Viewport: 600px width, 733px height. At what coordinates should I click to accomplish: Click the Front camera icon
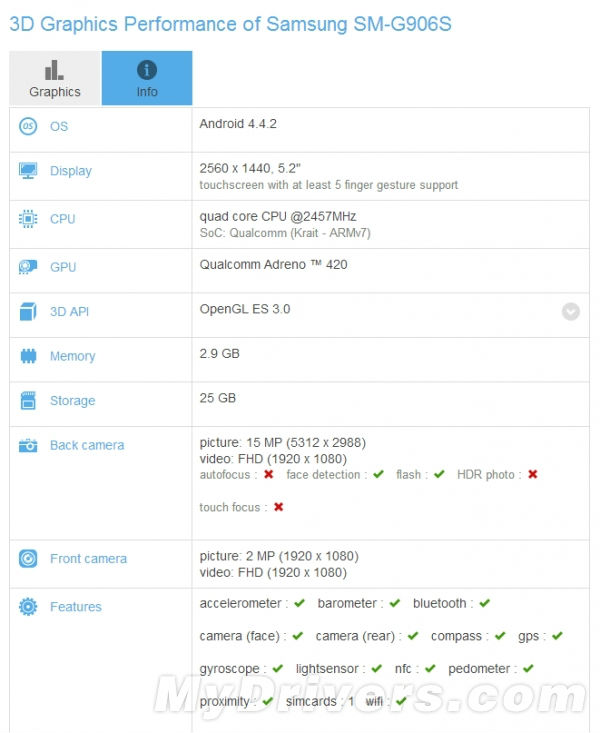click(x=28, y=559)
